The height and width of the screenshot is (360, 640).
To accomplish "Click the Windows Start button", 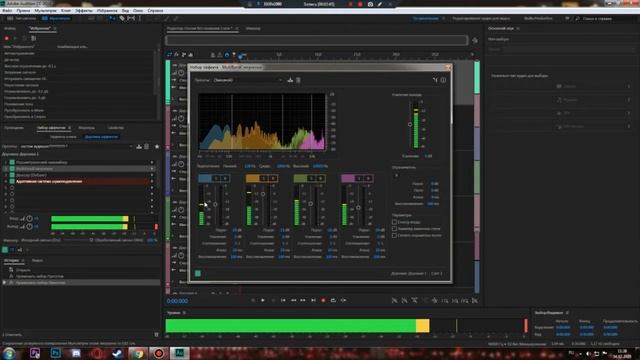I will (9, 353).
